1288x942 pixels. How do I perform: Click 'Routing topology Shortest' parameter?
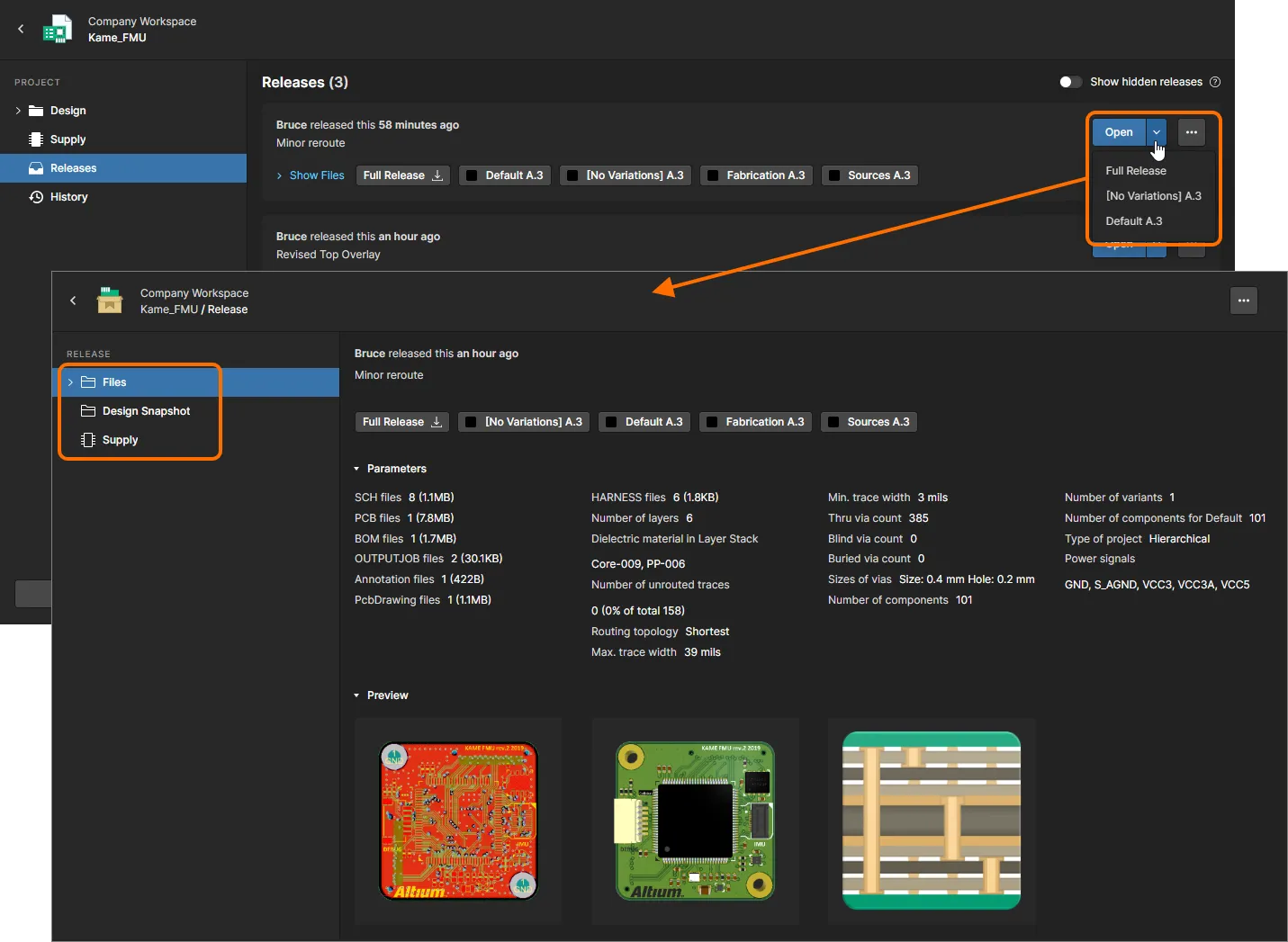(660, 632)
